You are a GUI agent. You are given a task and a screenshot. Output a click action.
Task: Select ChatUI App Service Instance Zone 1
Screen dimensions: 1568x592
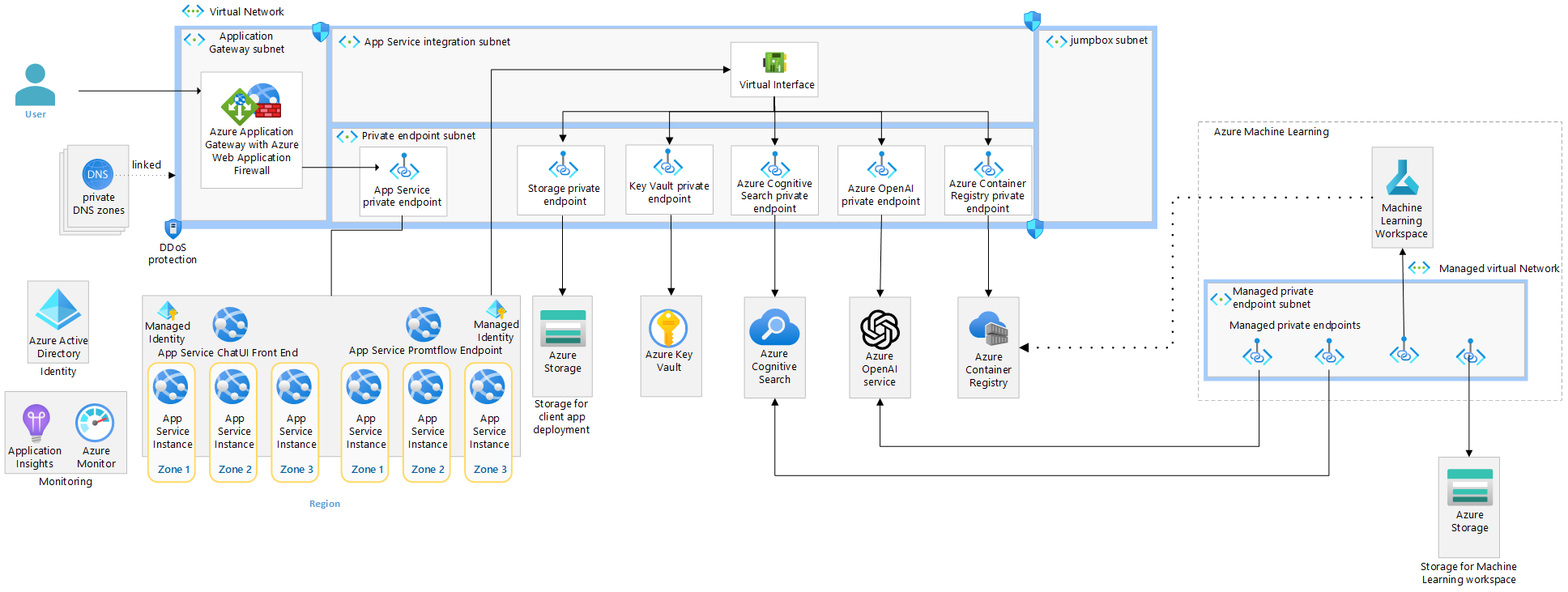172,422
